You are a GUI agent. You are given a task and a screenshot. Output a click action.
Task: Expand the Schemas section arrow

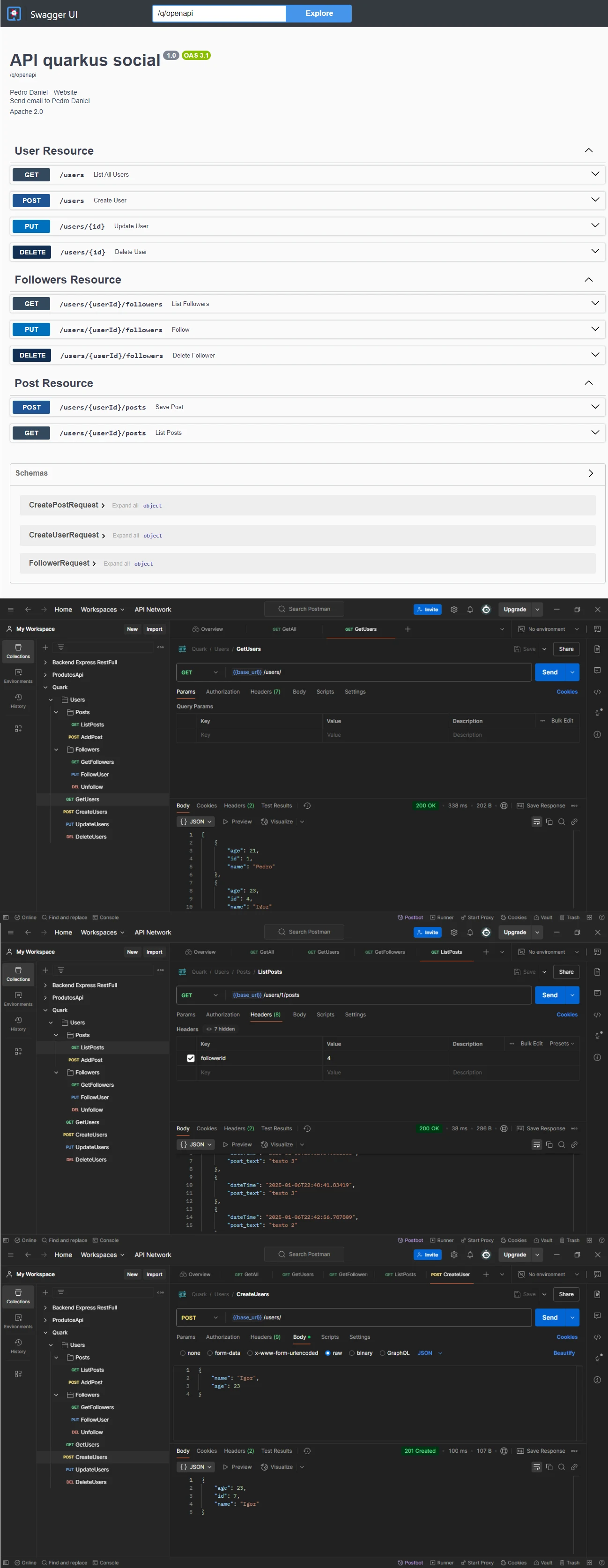coord(590,473)
